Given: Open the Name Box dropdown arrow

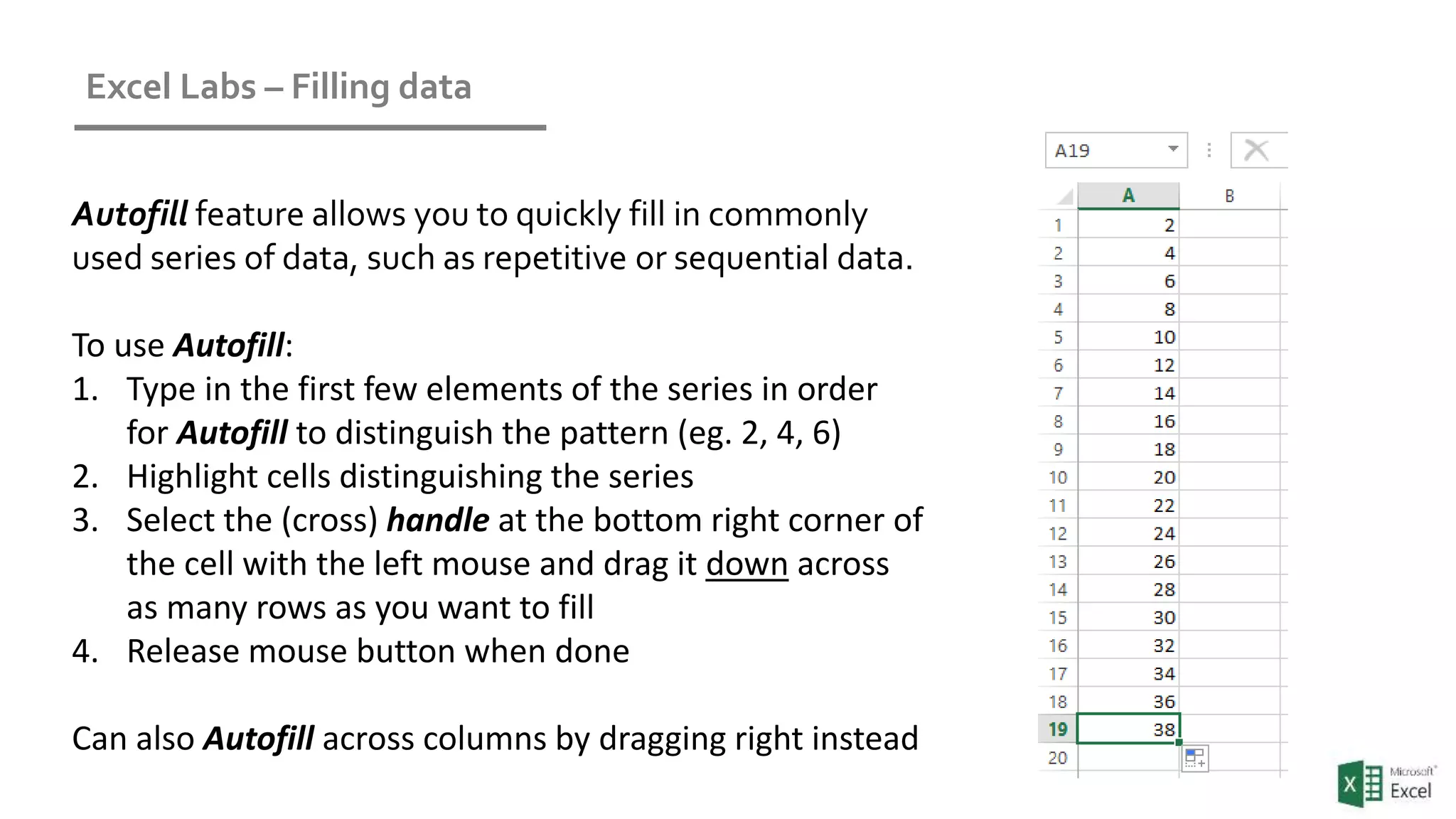Looking at the screenshot, I should tap(1173, 149).
